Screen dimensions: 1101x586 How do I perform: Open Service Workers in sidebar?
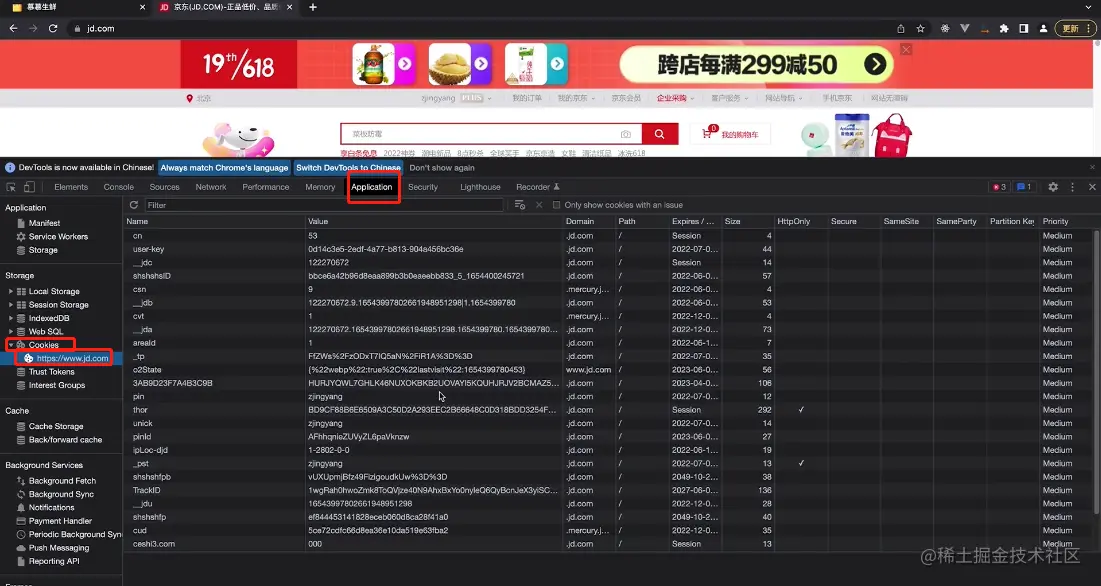pos(58,237)
